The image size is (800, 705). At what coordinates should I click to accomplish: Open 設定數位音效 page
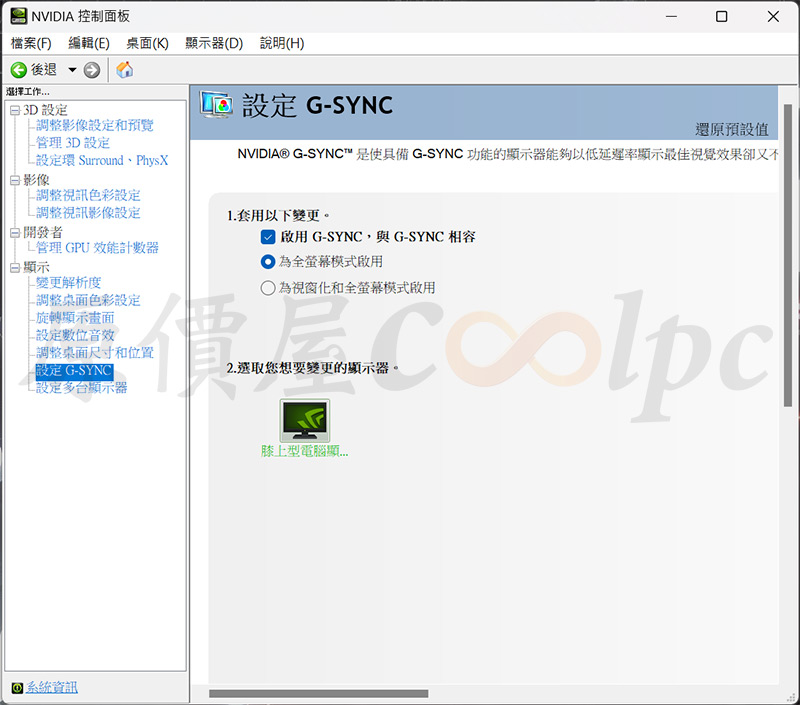pos(75,335)
